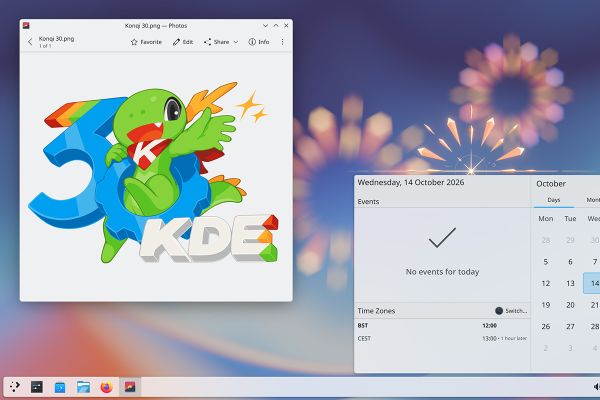This screenshot has height=400, width=600.
Task: Open the Edit mode for the image
Action: tap(183, 42)
